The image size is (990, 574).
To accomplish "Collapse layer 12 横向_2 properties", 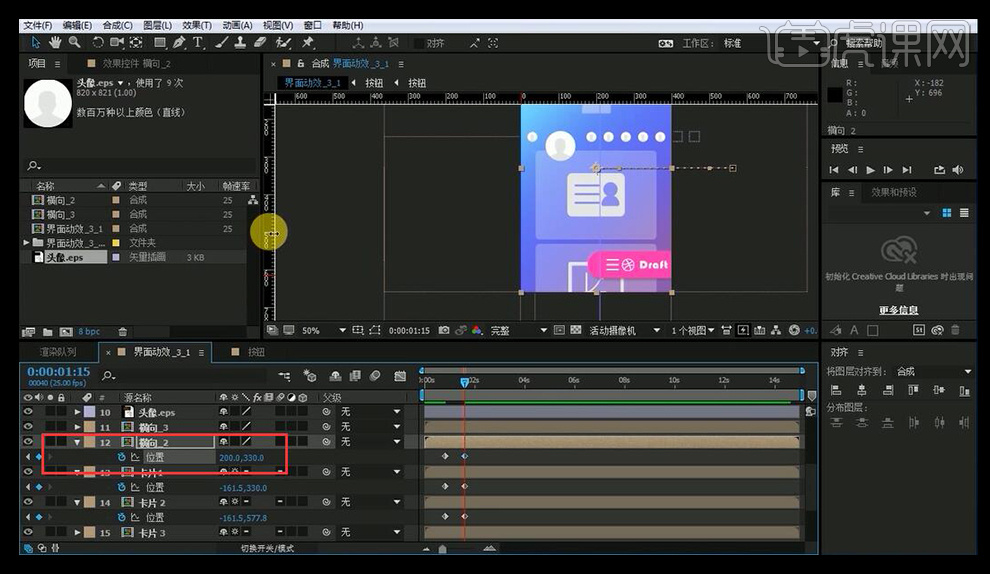I will (77, 442).
